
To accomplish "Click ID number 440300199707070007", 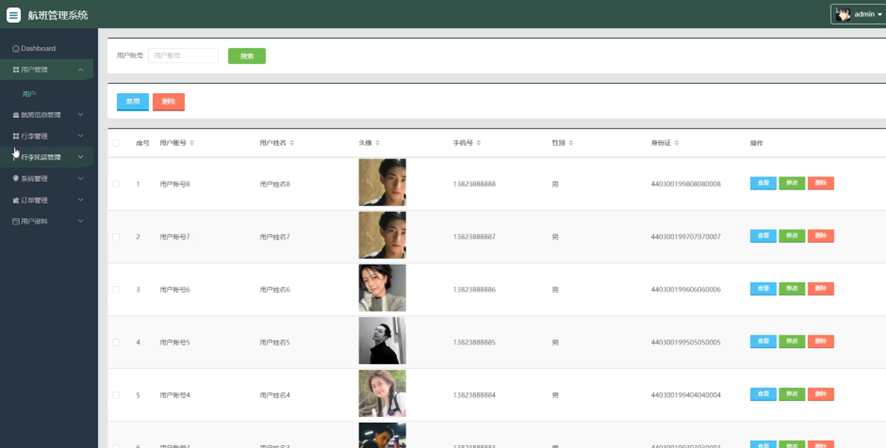I will click(x=685, y=237).
